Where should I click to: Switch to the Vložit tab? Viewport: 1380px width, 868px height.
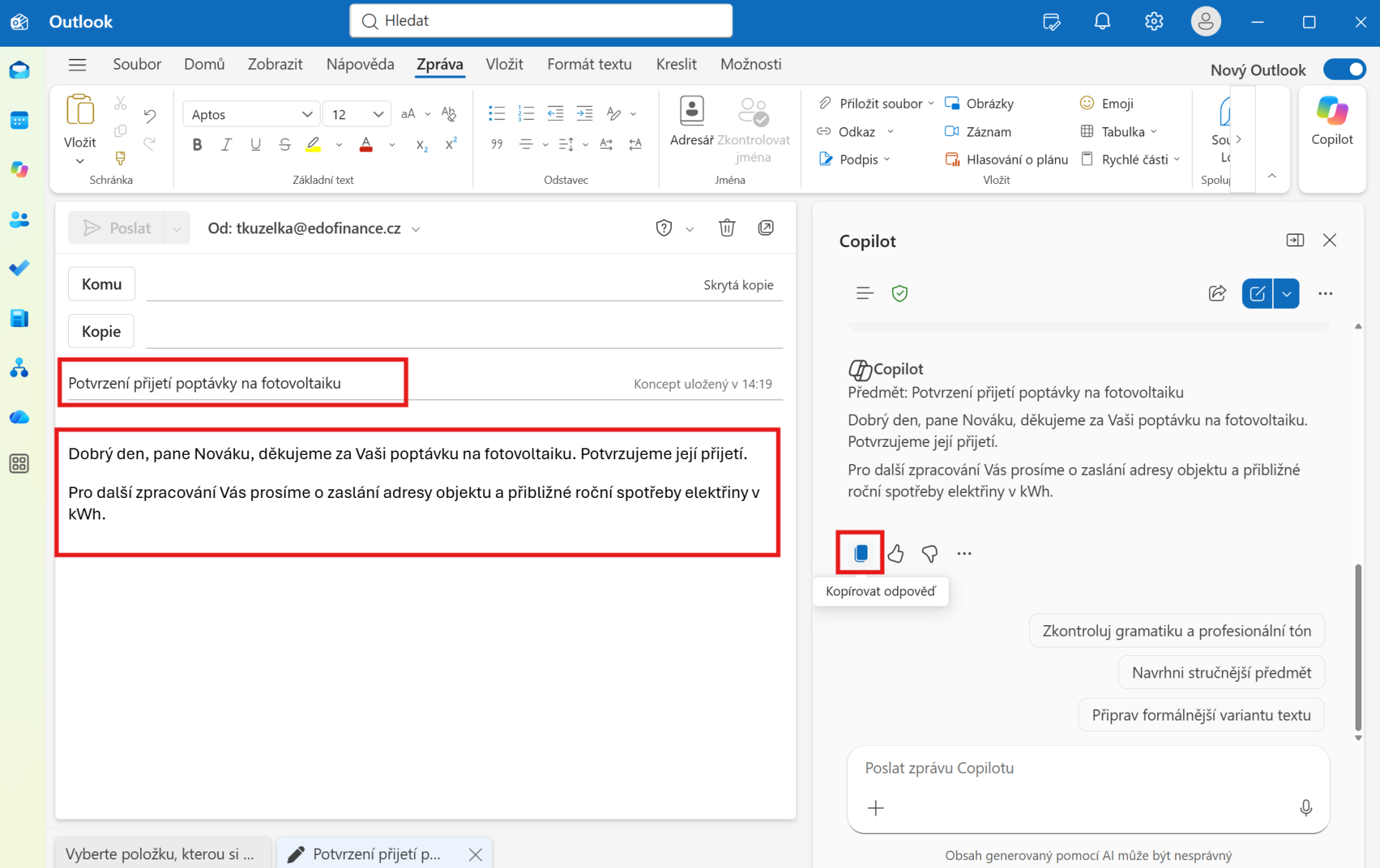[505, 64]
